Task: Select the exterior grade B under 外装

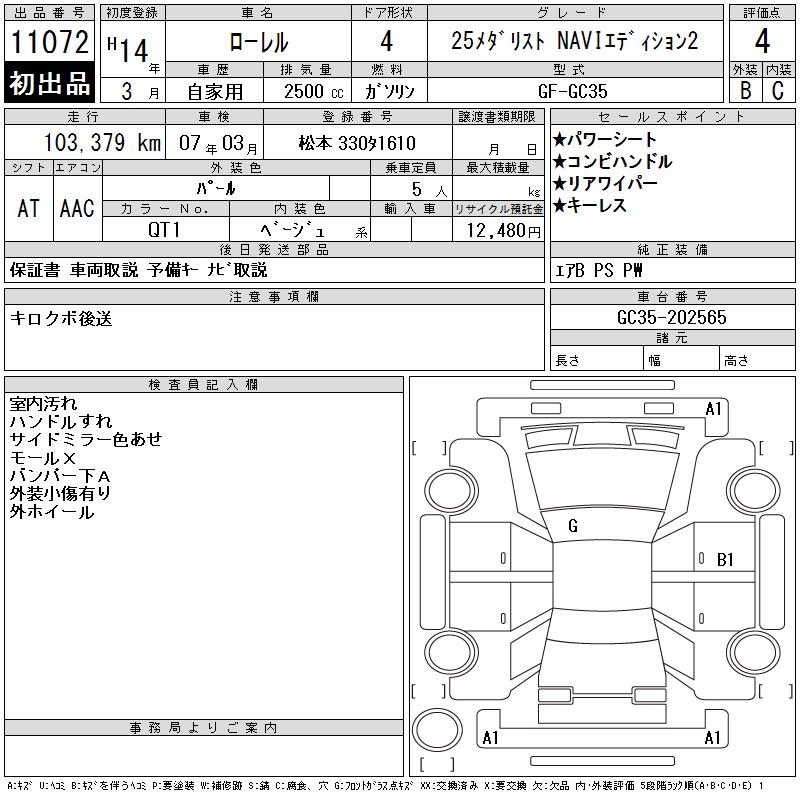Action: (745, 90)
